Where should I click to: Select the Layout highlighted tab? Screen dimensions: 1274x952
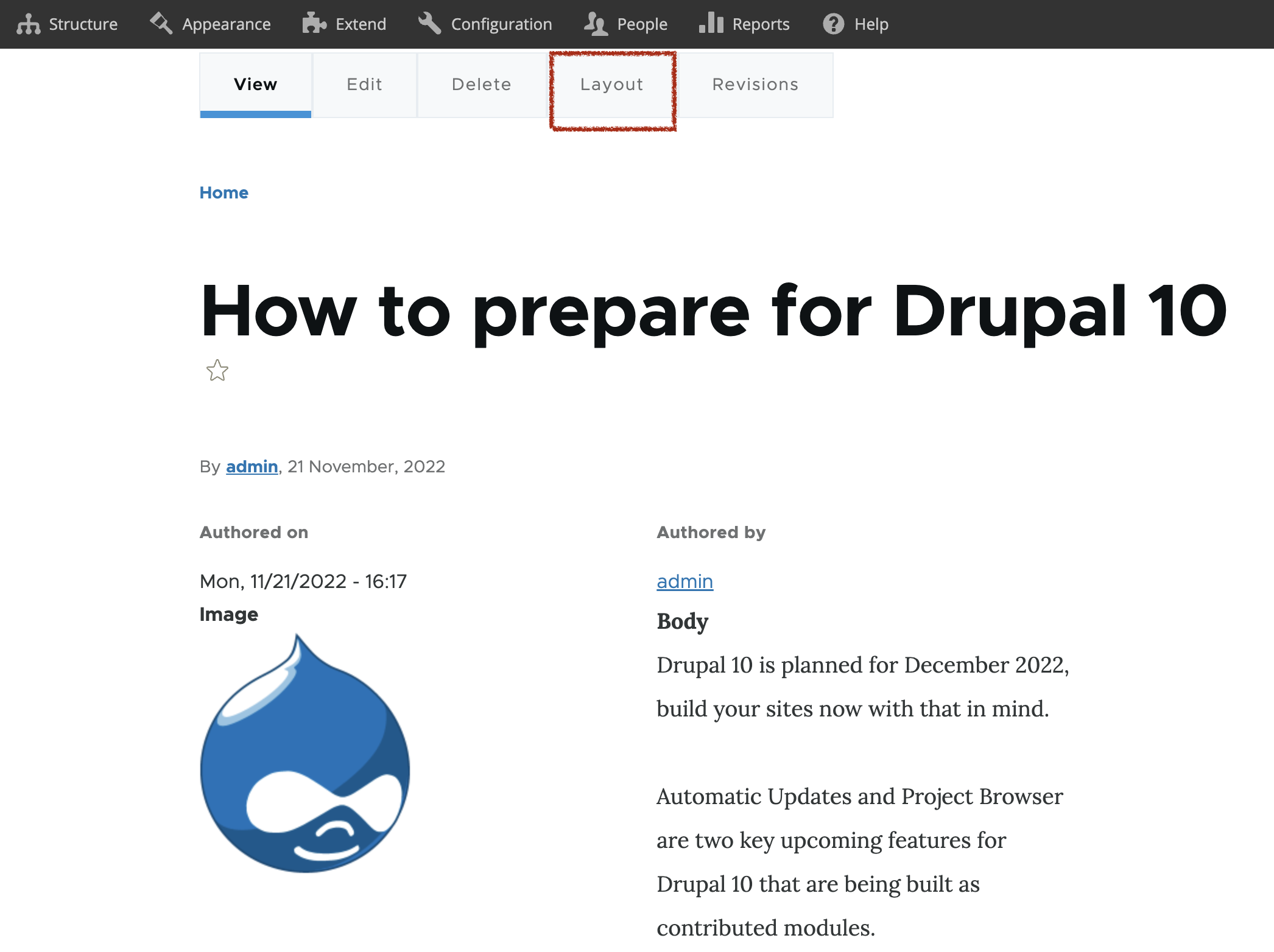[x=611, y=85]
